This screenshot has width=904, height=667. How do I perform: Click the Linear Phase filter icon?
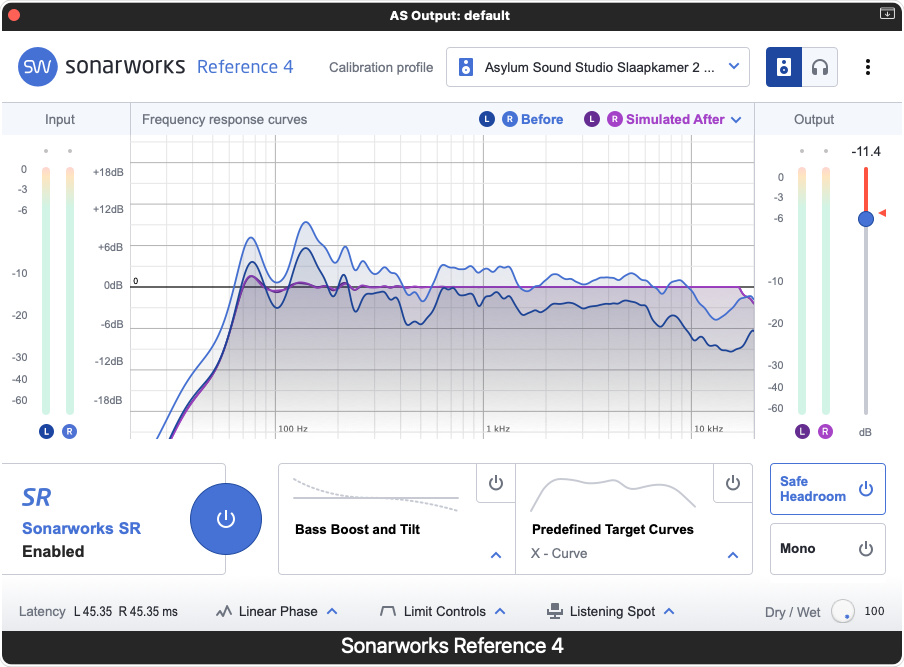[x=224, y=611]
